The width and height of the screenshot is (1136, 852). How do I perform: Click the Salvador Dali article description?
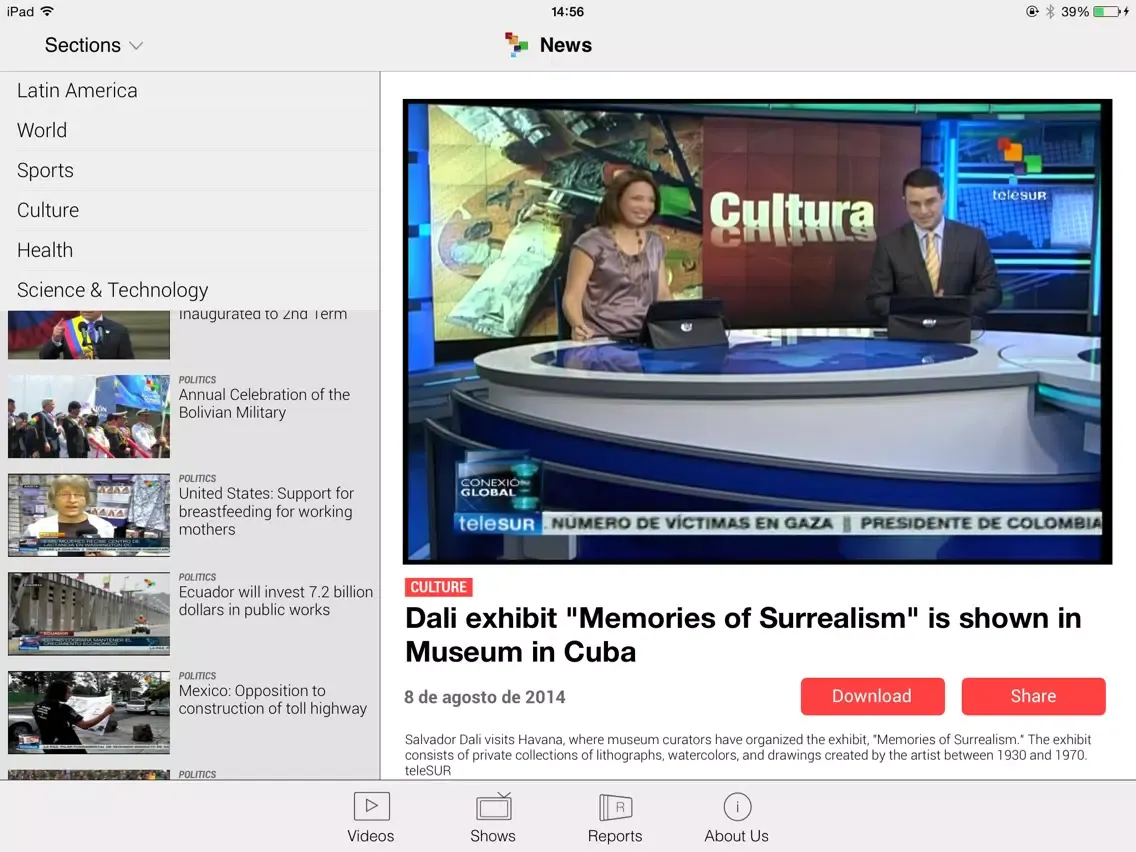point(748,755)
